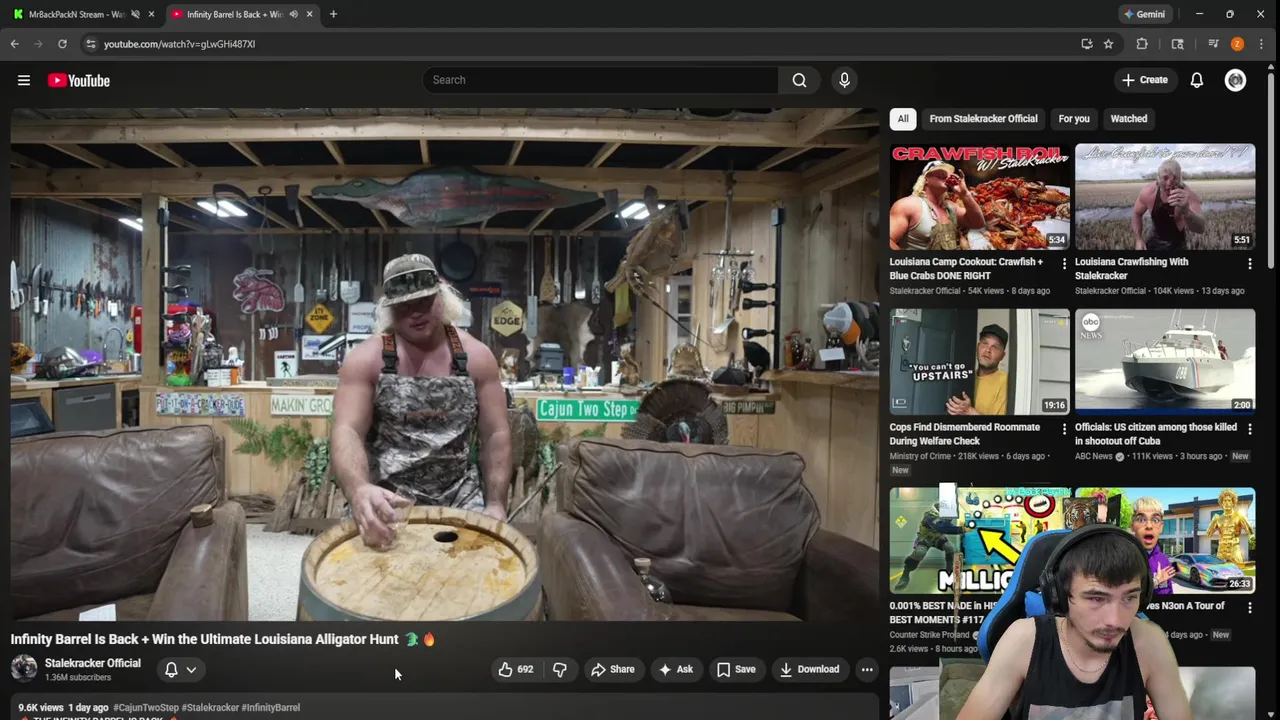Open Louisiana Camp Cookout crawfish video thumbnail

click(x=979, y=197)
